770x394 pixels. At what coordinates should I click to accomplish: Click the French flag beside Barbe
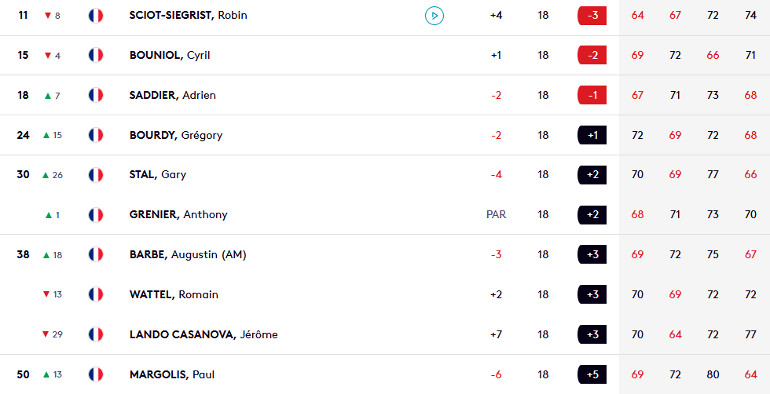[96, 254]
